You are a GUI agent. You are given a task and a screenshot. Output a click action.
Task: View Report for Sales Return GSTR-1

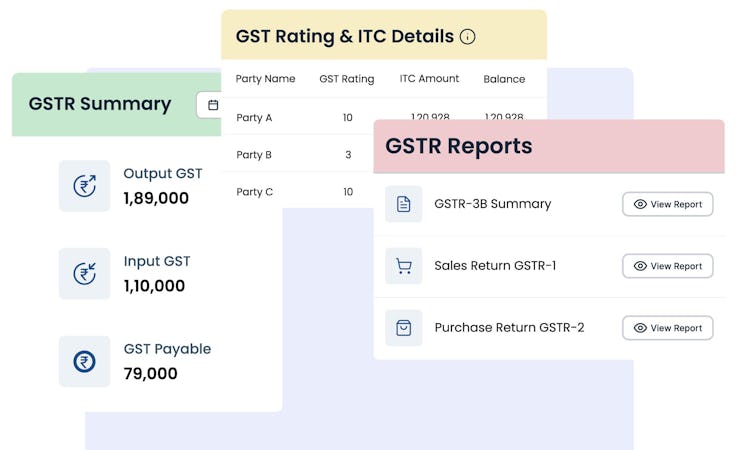point(667,266)
